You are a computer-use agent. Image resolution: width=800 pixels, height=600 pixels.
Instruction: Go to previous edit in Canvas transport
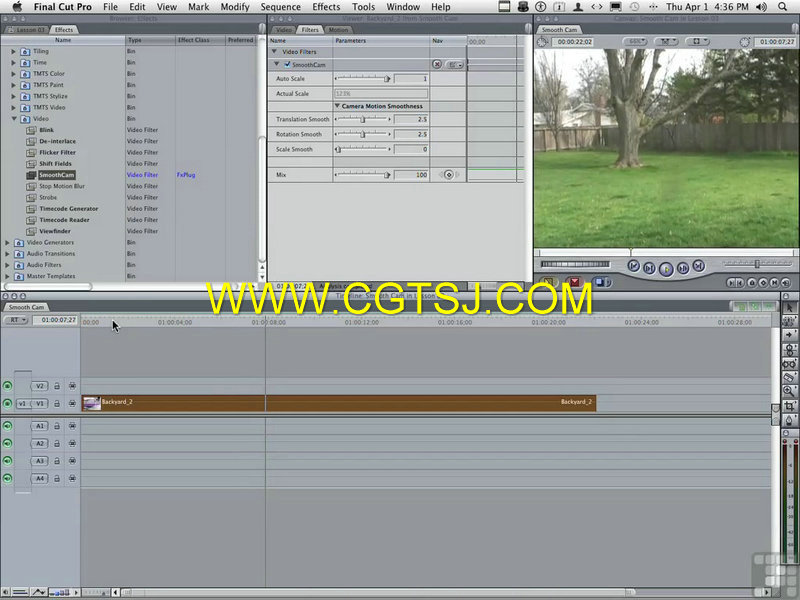pos(633,266)
